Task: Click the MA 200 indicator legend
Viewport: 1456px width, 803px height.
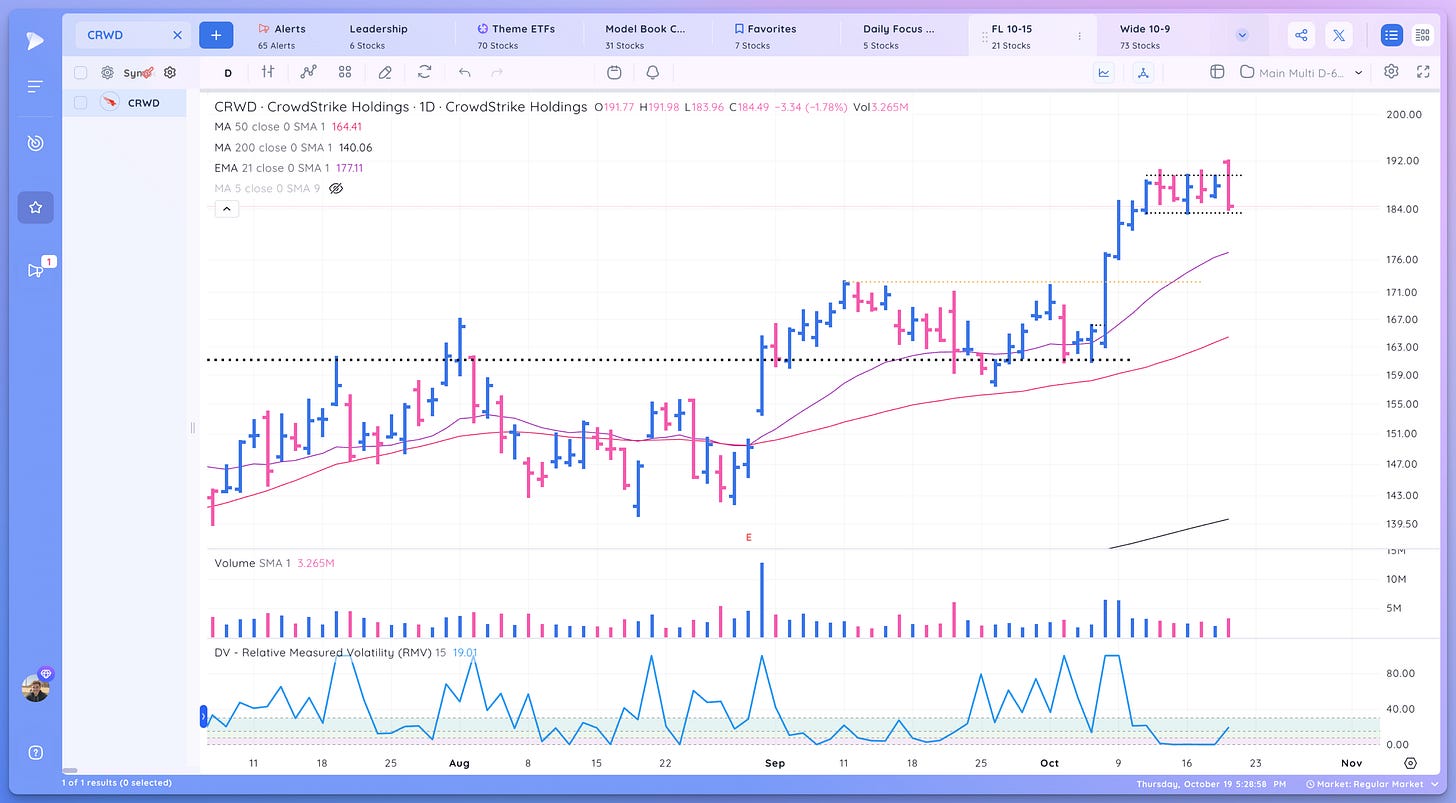Action: tap(293, 147)
